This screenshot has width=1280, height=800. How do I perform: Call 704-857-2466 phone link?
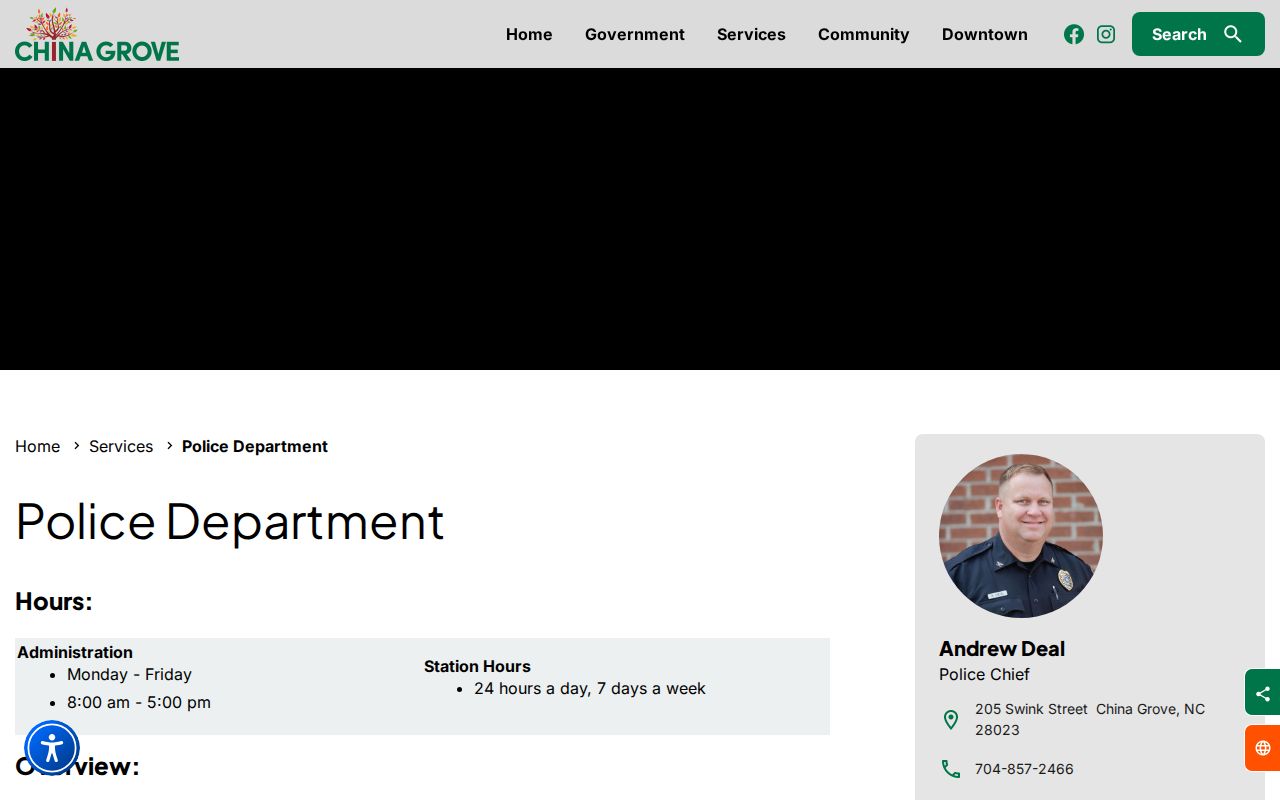click(1024, 769)
